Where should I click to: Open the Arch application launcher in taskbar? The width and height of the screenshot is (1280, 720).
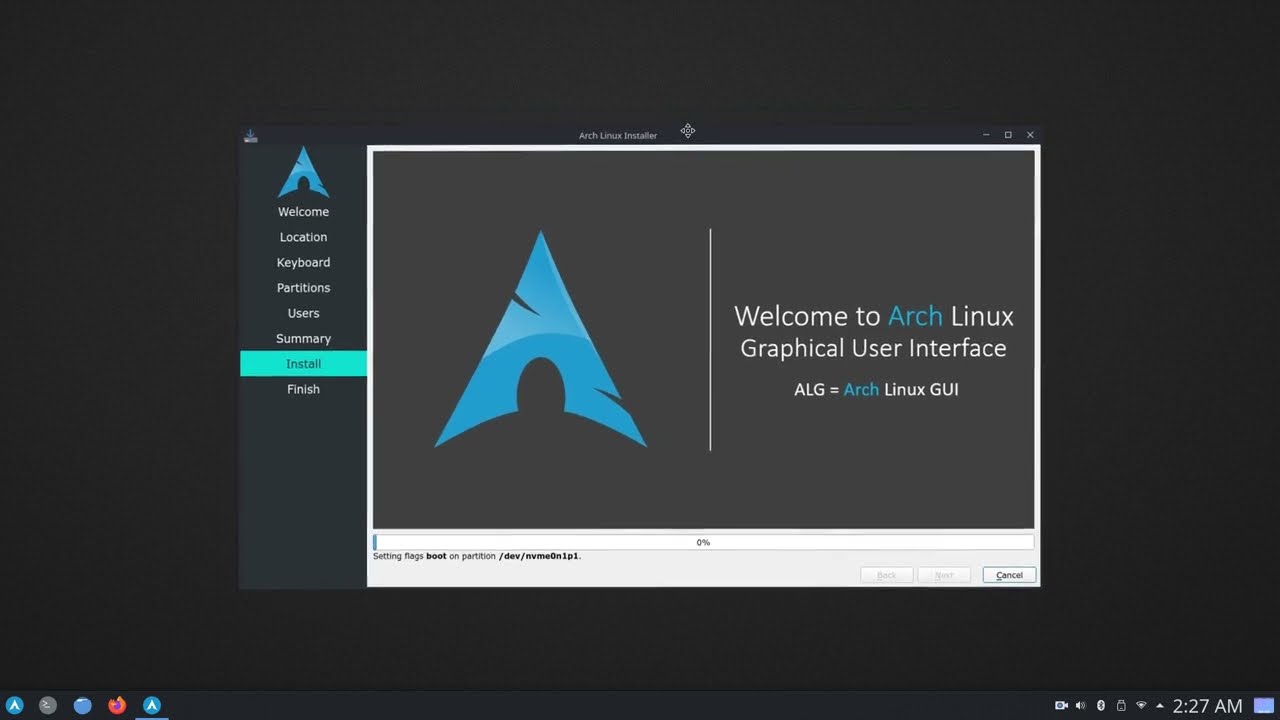[15, 705]
